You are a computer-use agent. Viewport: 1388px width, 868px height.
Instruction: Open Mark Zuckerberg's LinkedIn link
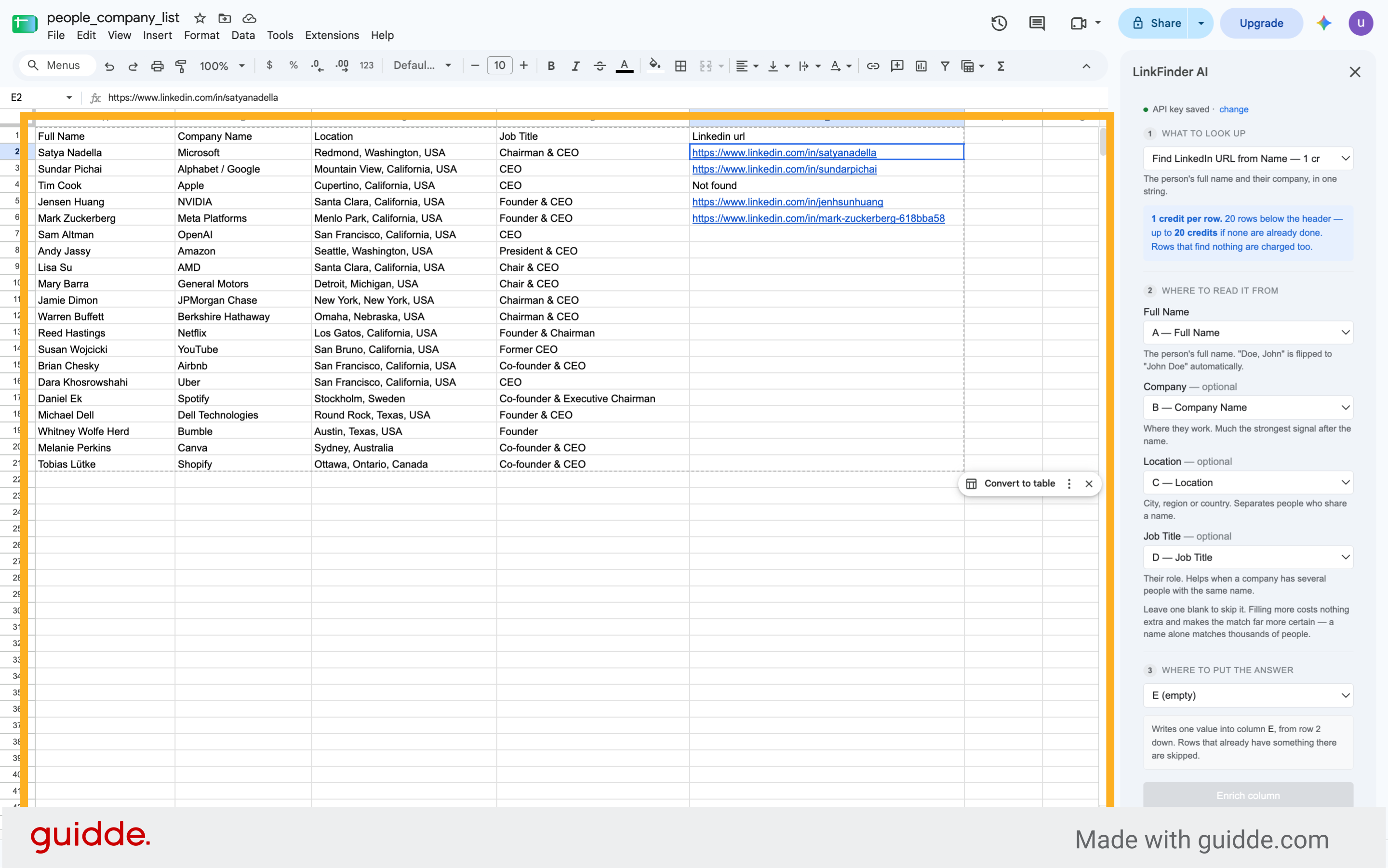(818, 218)
